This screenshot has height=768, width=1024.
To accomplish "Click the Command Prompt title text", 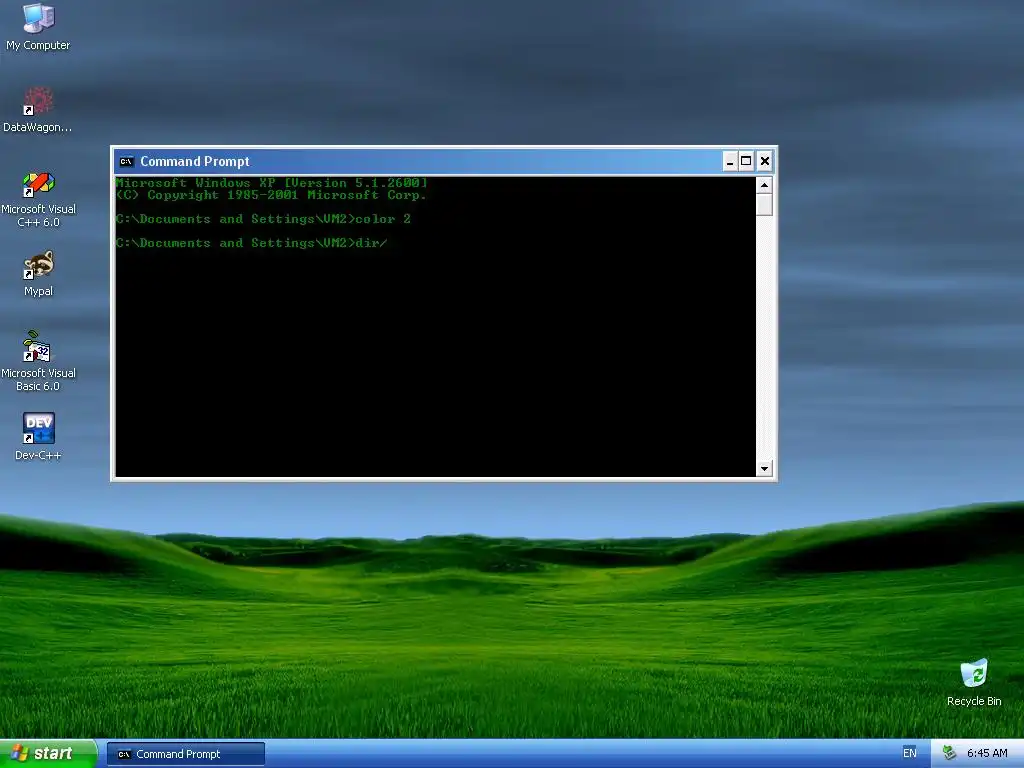I will pos(195,161).
